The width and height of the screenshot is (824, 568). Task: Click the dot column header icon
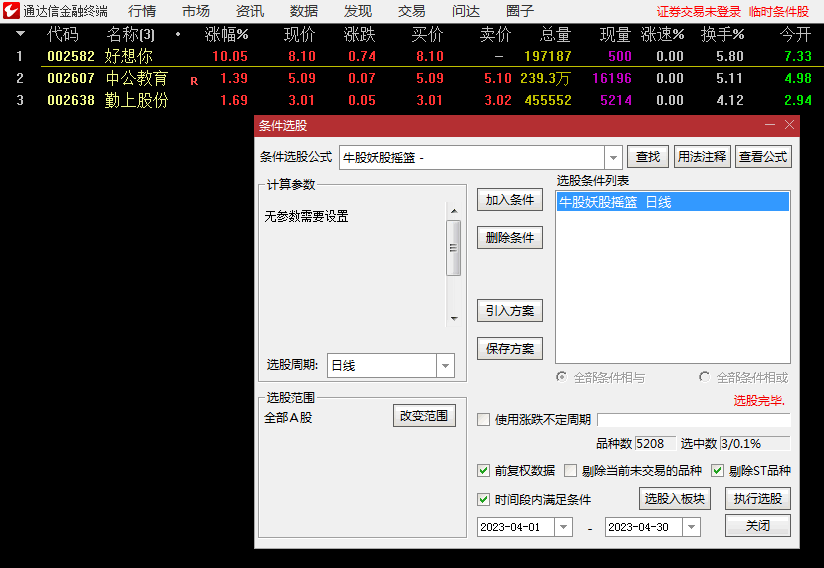[178, 34]
